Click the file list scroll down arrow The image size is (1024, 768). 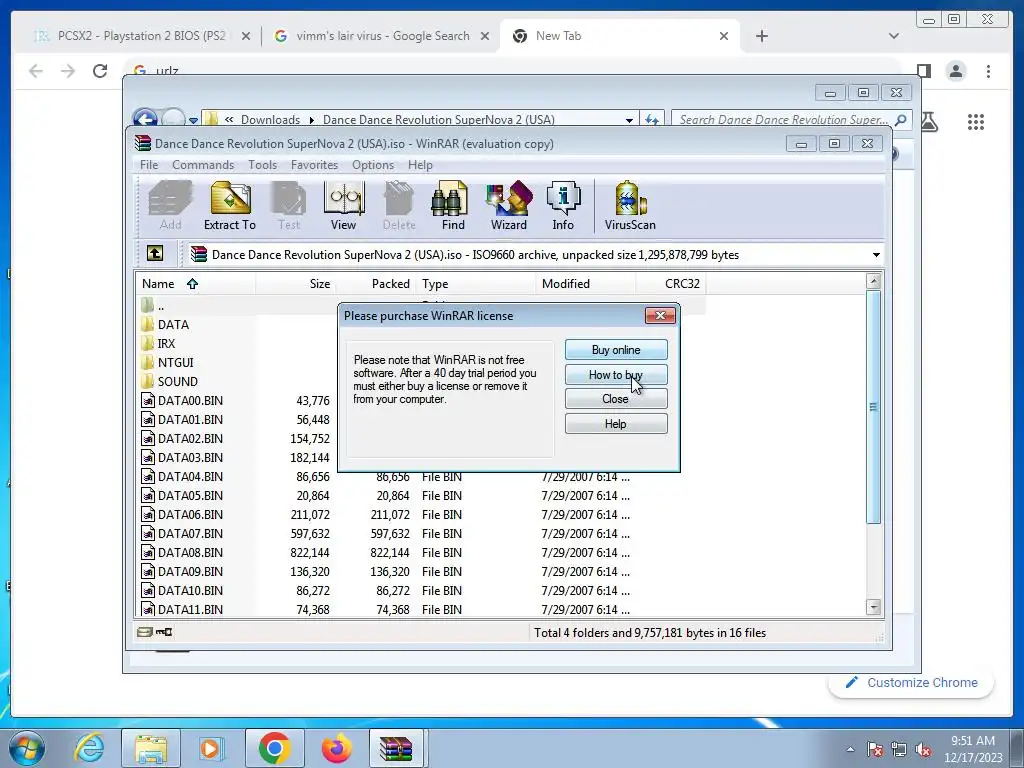(873, 607)
